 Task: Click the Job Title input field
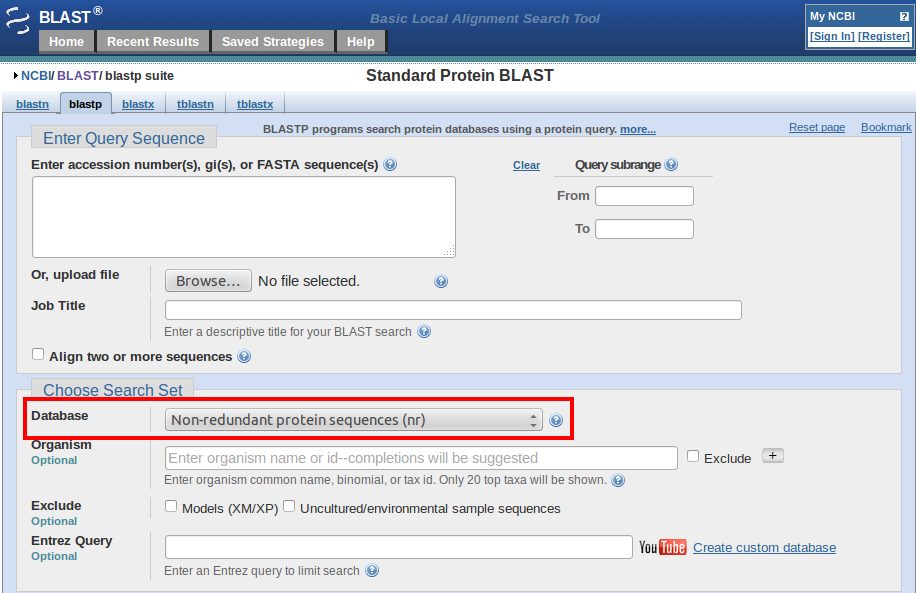point(453,310)
